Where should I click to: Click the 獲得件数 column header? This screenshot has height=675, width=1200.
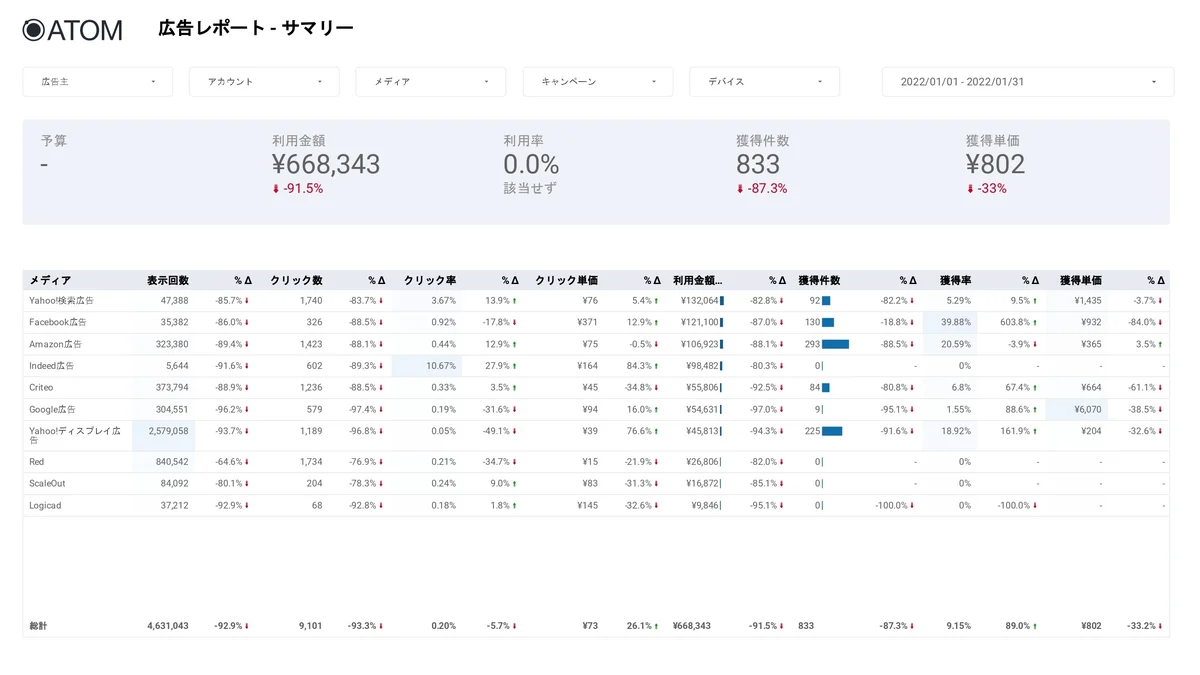pyautogui.click(x=819, y=281)
